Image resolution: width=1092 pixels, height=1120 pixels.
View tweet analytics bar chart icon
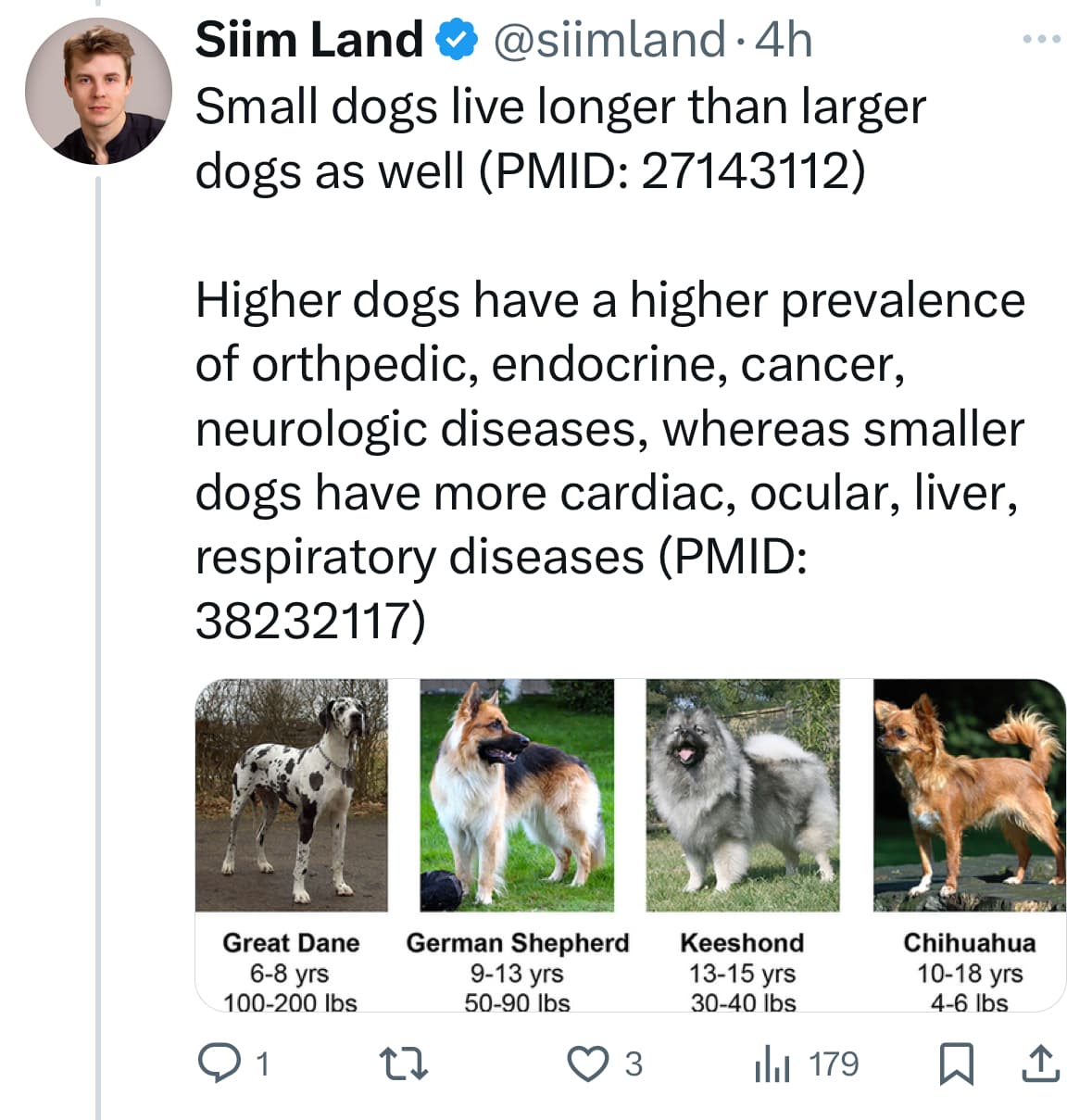click(x=772, y=1063)
